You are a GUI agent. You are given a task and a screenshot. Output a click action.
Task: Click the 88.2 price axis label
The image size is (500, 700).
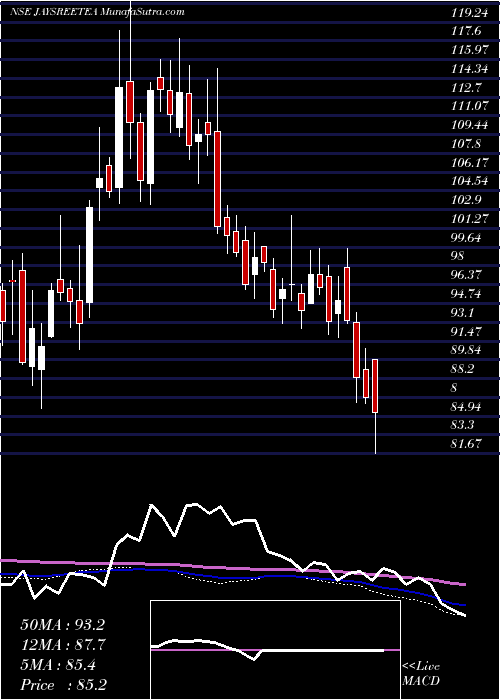tap(464, 368)
